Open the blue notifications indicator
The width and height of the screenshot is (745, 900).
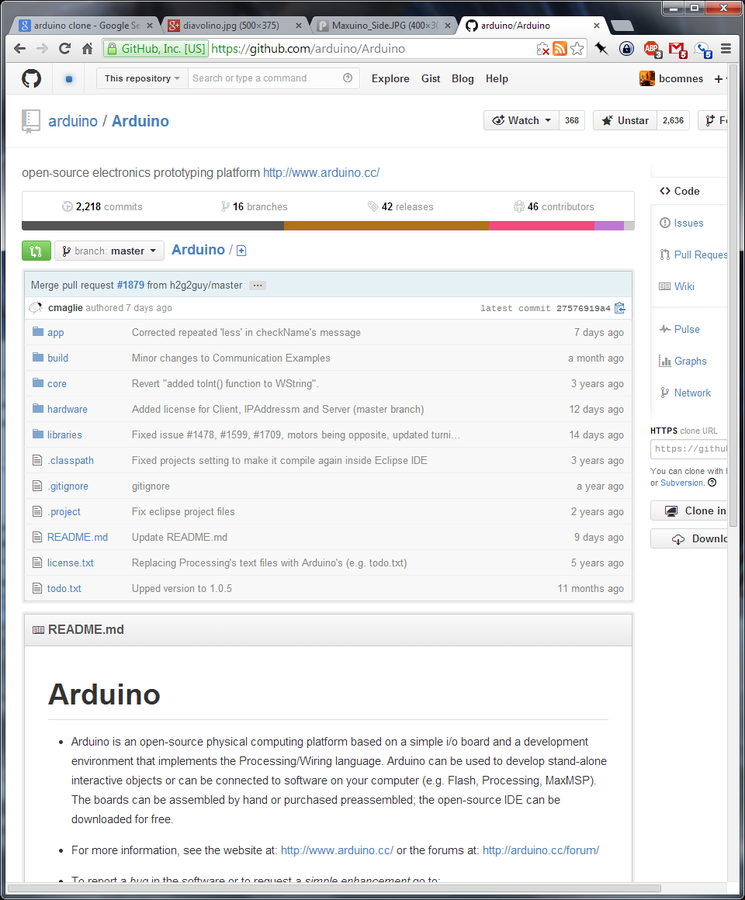68,79
